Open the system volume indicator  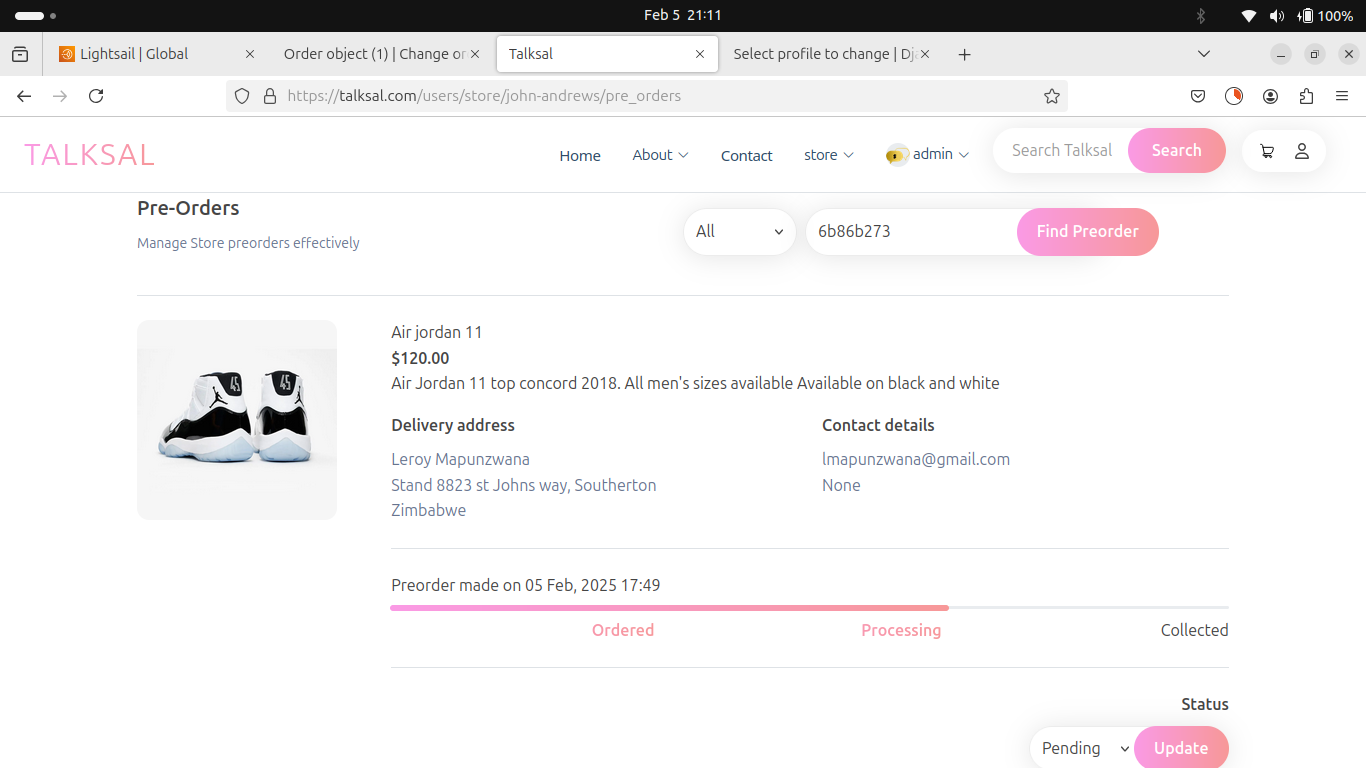tap(1277, 15)
